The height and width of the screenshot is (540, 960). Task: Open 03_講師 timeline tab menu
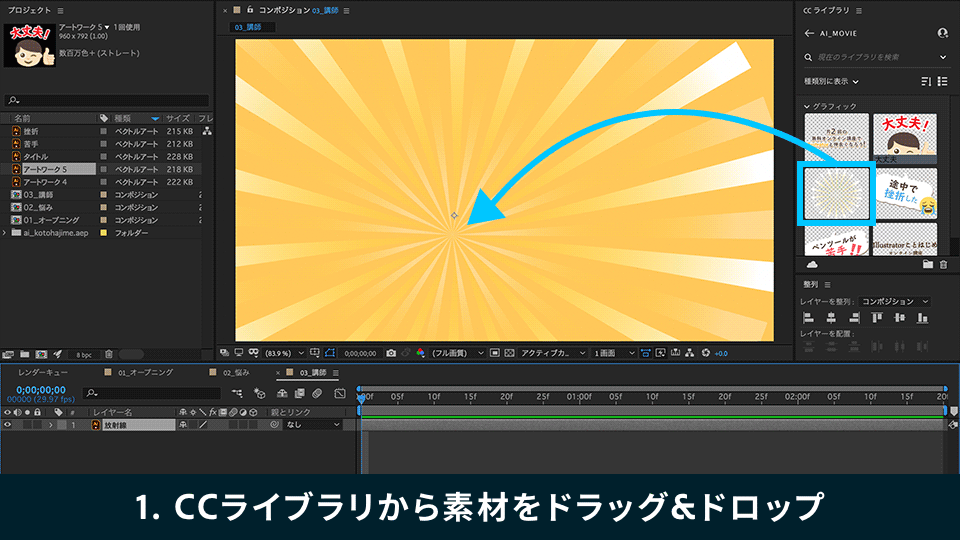pyautogui.click(x=336, y=373)
